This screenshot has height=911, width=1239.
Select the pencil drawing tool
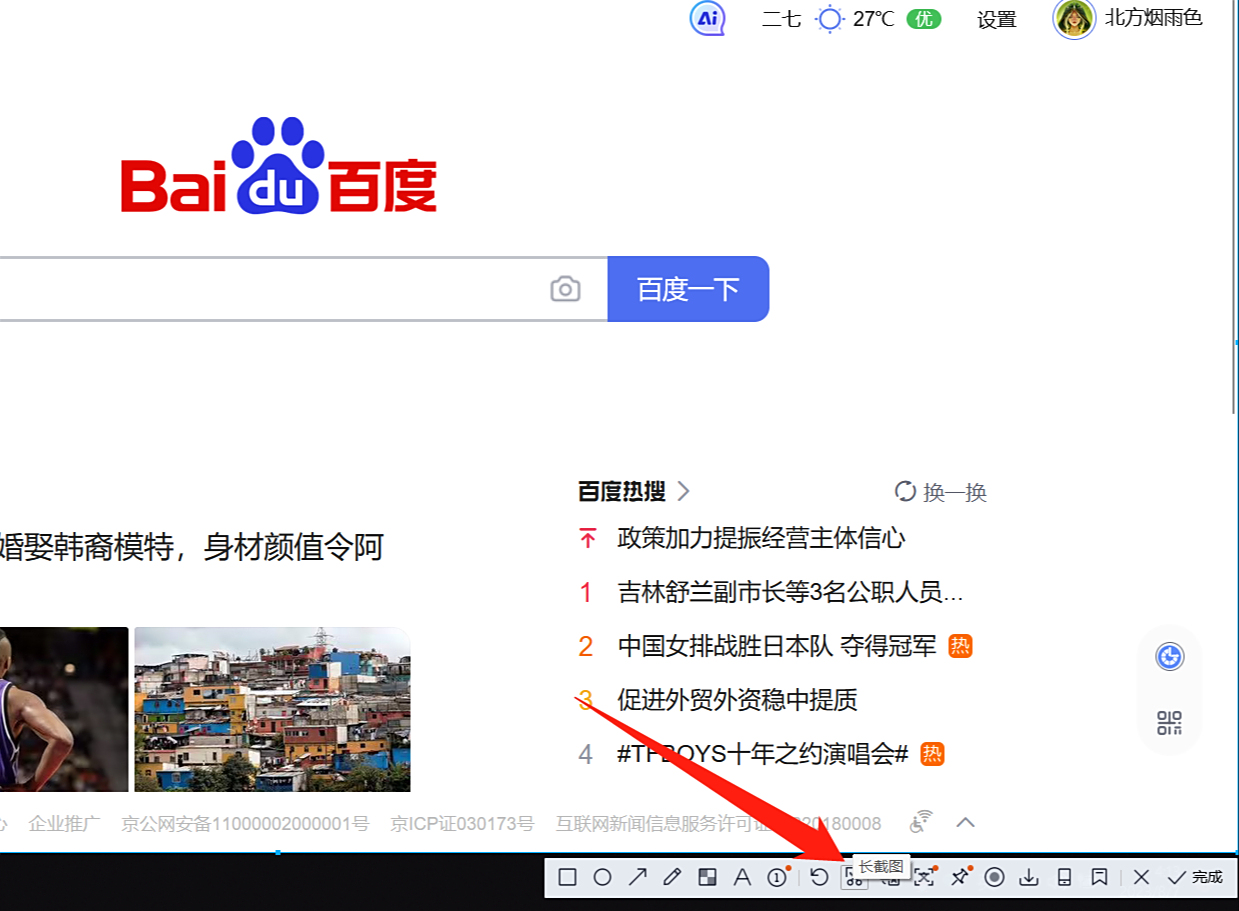(672, 877)
